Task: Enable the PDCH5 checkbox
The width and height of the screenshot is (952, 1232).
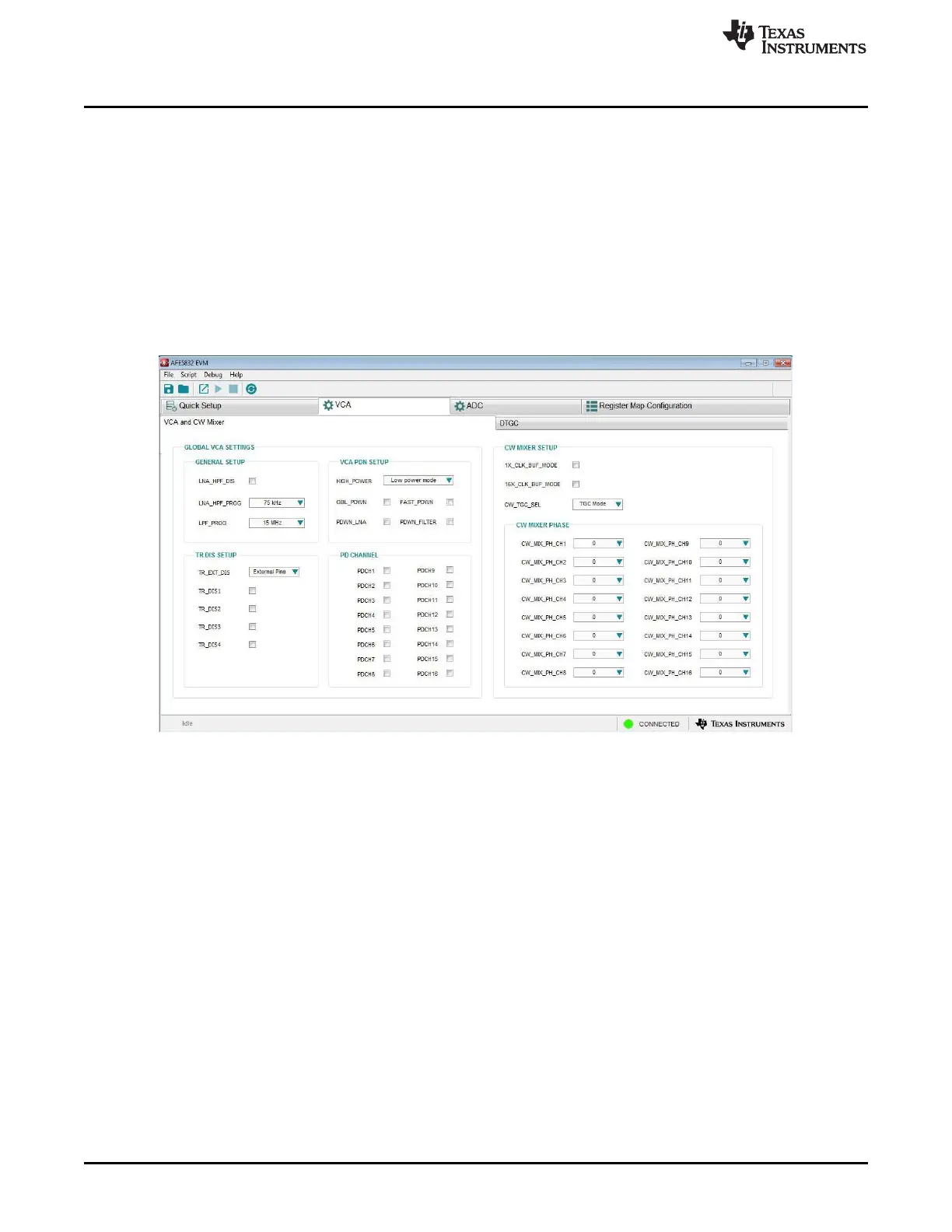Action: click(x=387, y=630)
